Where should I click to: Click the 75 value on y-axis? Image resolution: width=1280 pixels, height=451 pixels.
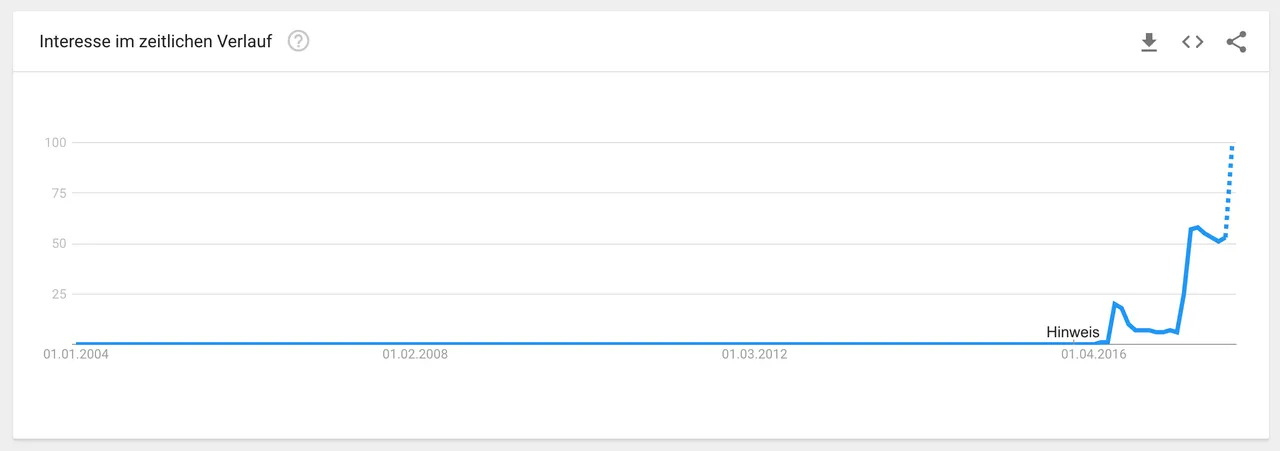59,193
